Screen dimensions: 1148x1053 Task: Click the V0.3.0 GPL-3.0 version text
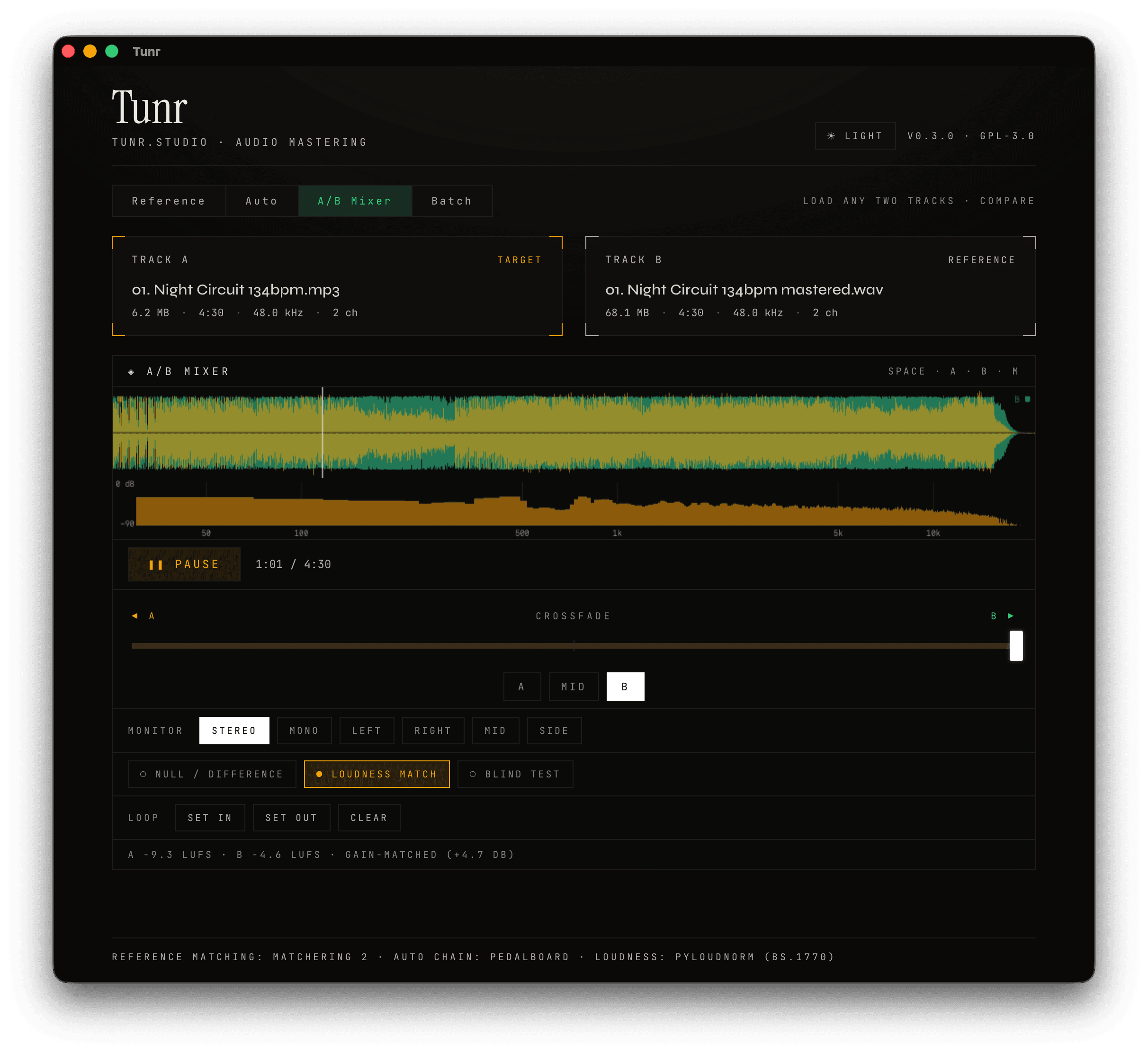click(971, 135)
